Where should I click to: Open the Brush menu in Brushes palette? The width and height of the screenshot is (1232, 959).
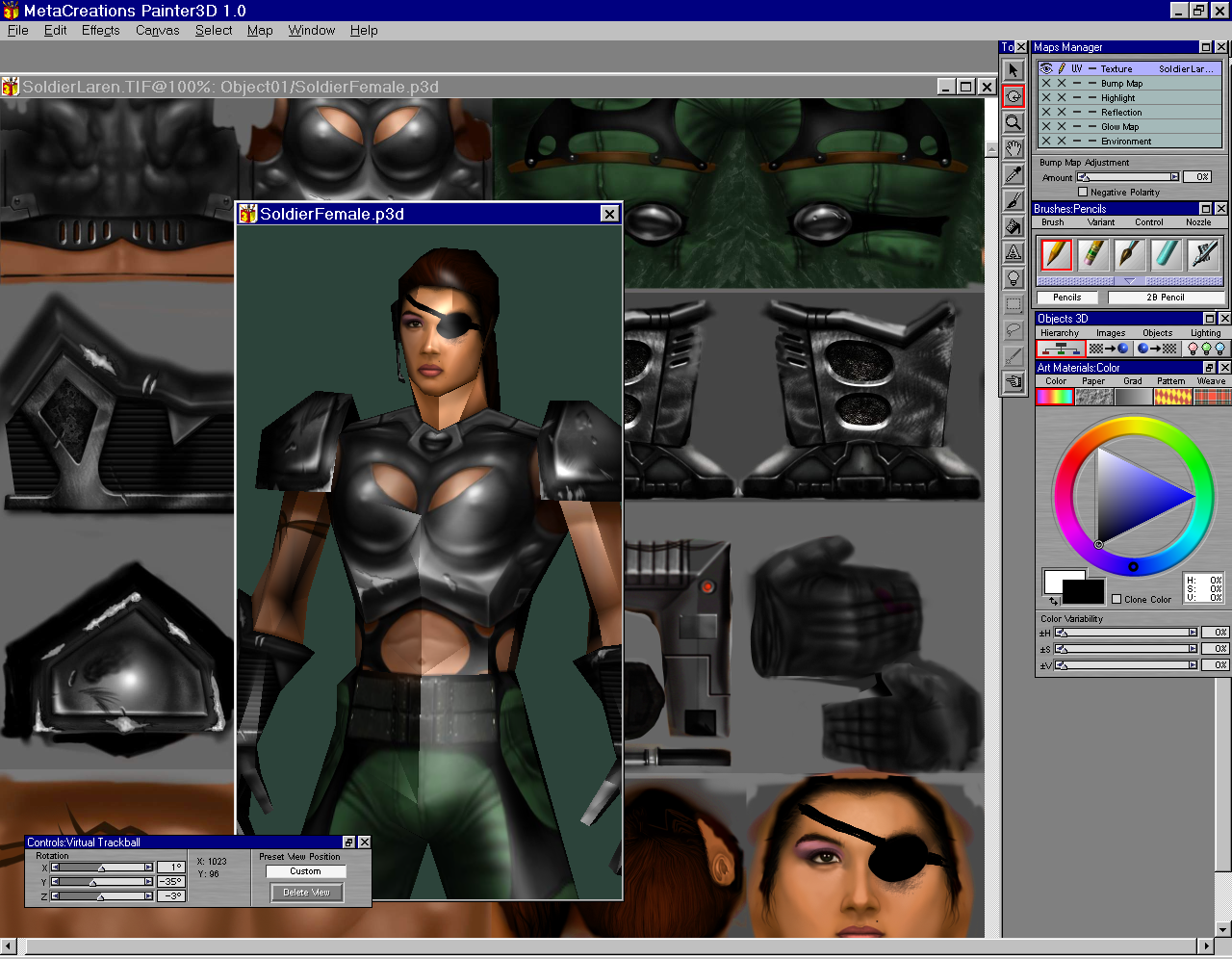(1053, 222)
